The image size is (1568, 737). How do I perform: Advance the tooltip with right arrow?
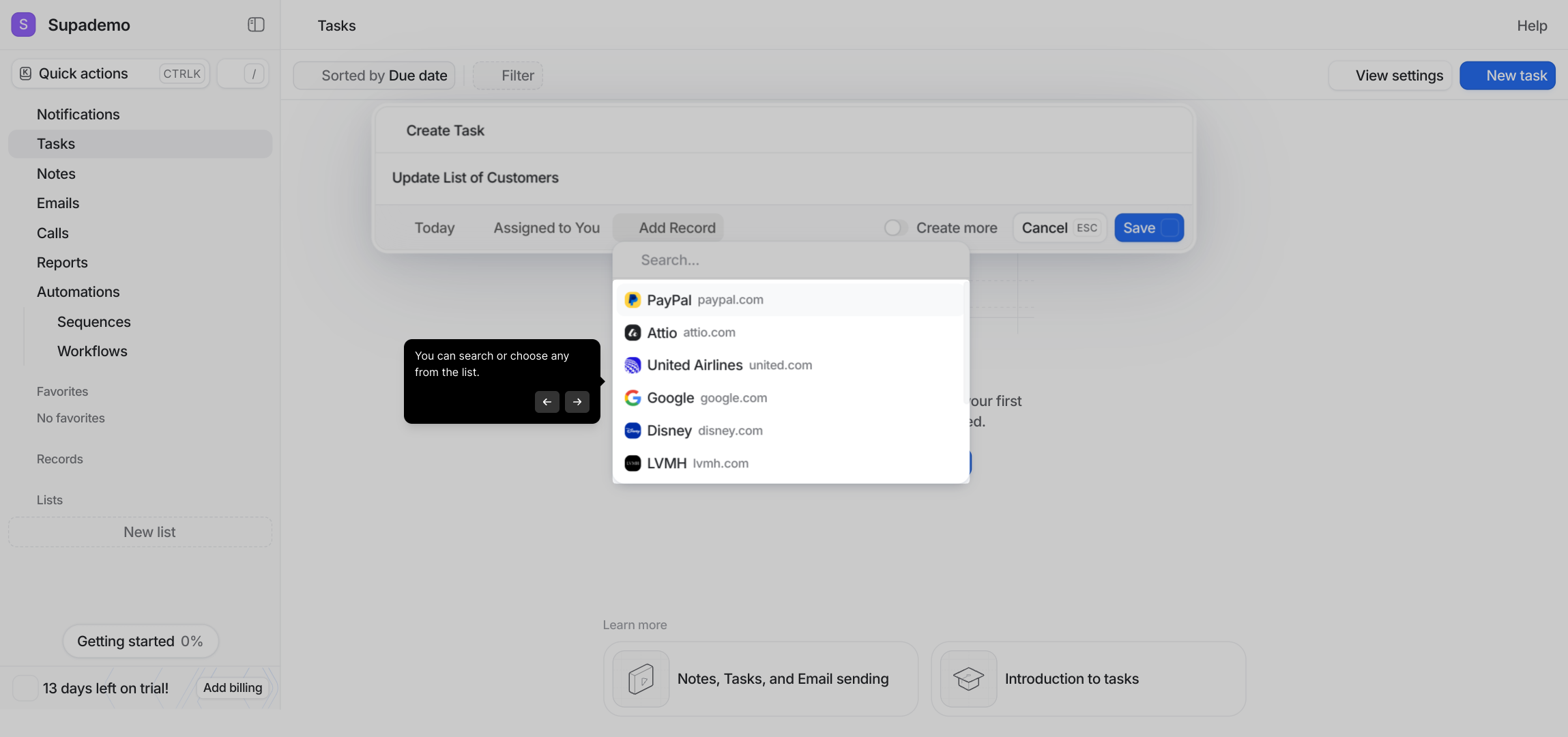pos(577,402)
